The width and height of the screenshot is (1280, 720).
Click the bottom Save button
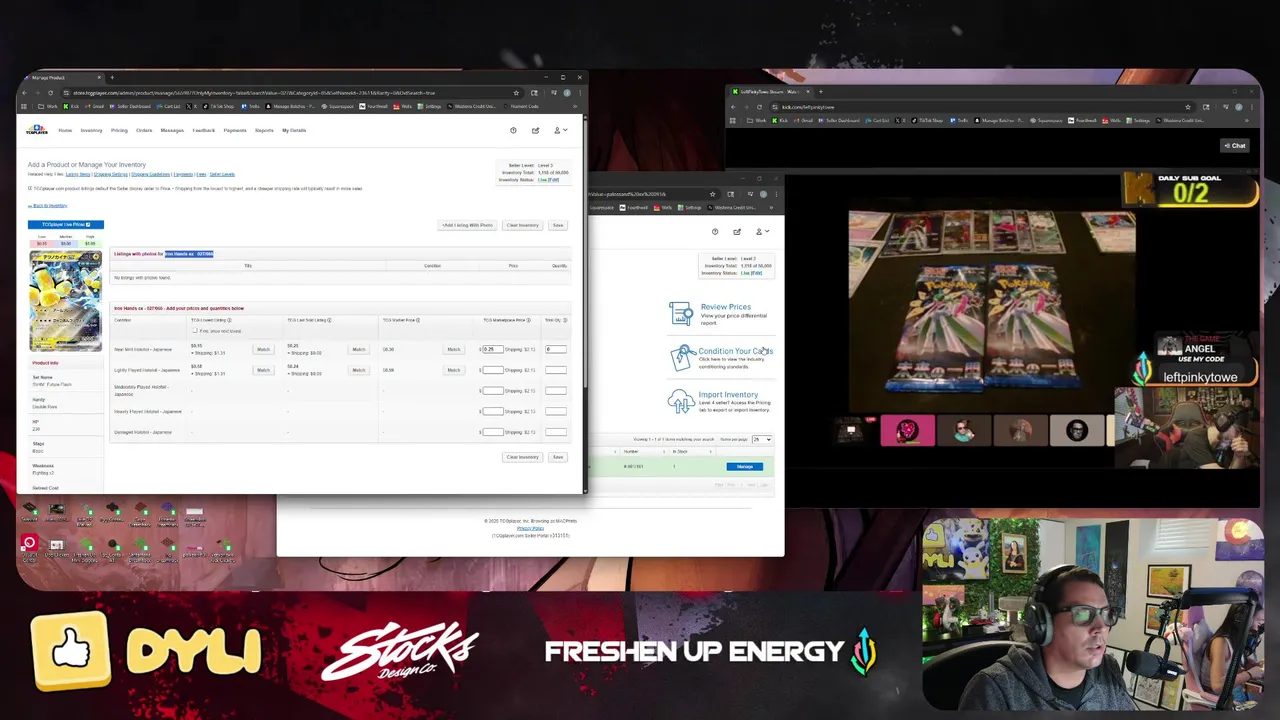[558, 457]
